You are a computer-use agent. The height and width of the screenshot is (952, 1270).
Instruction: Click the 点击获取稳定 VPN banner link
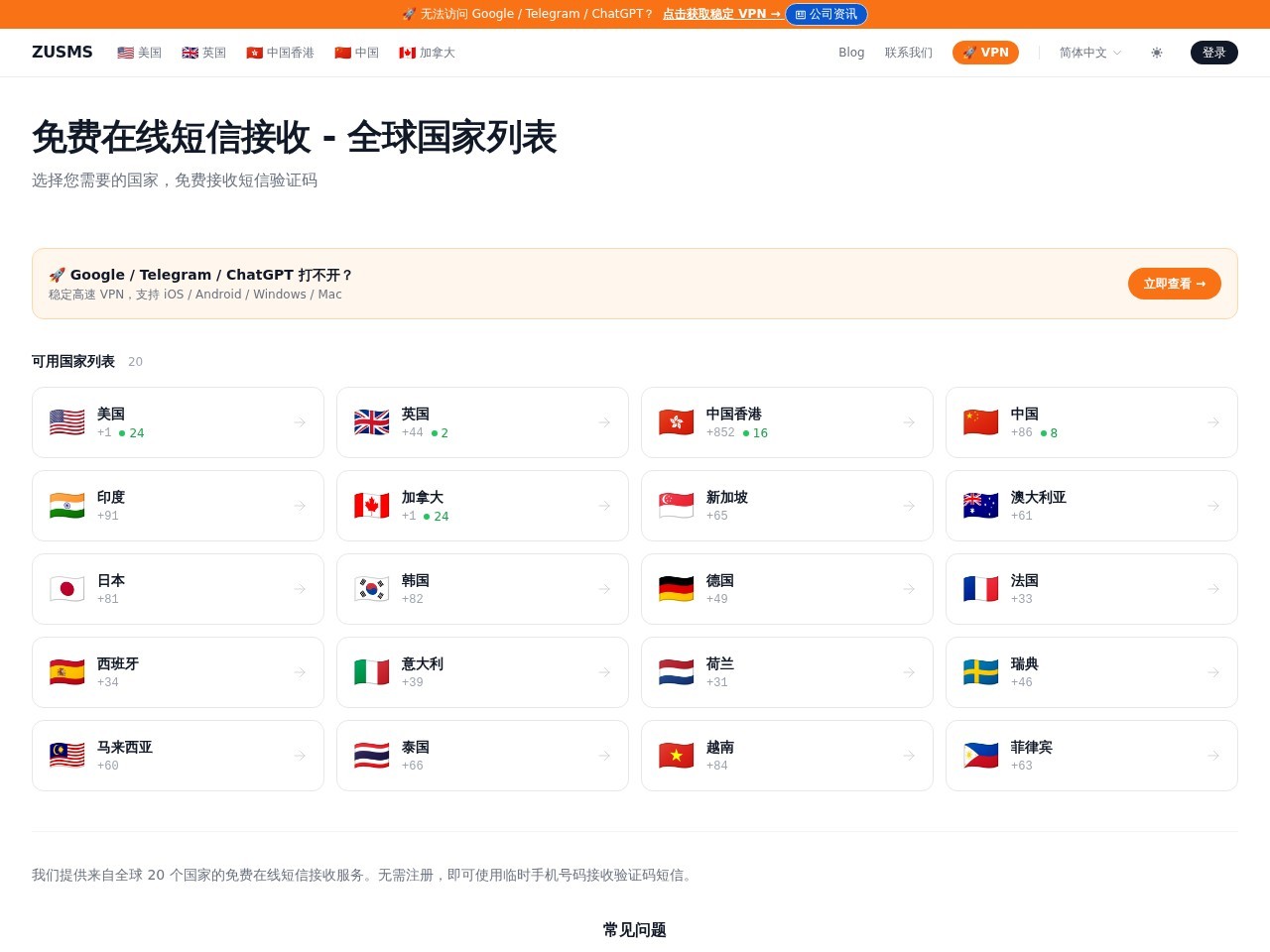coord(721,14)
